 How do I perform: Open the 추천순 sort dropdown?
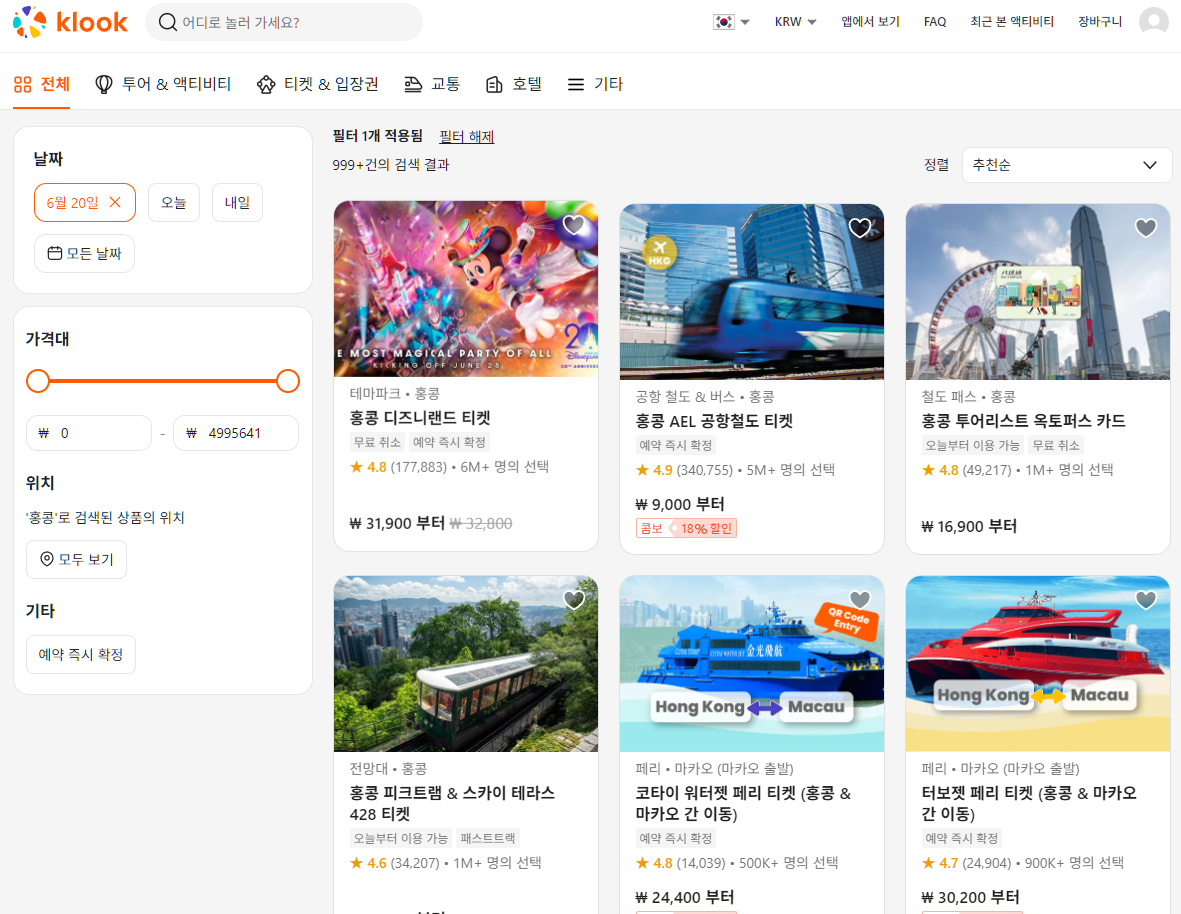coord(1067,165)
